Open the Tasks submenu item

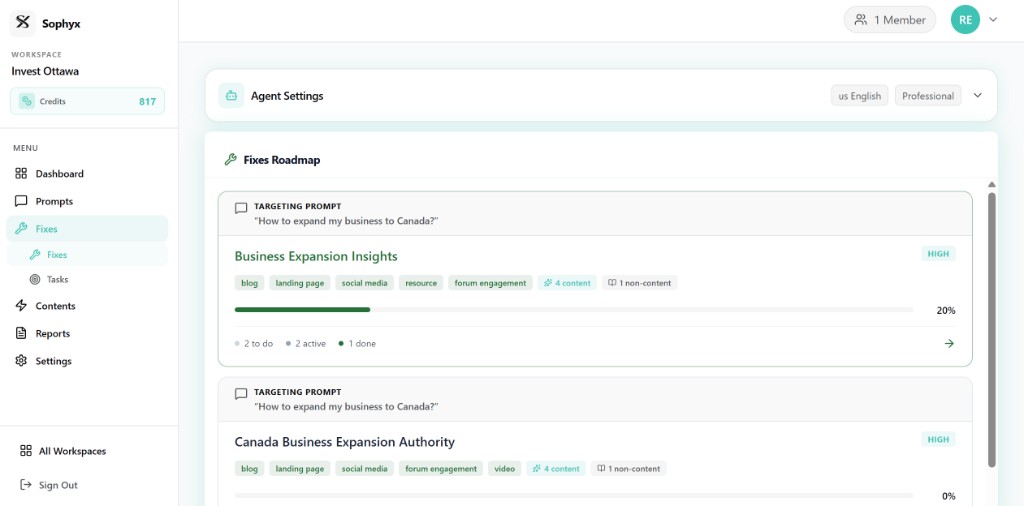(x=87, y=279)
